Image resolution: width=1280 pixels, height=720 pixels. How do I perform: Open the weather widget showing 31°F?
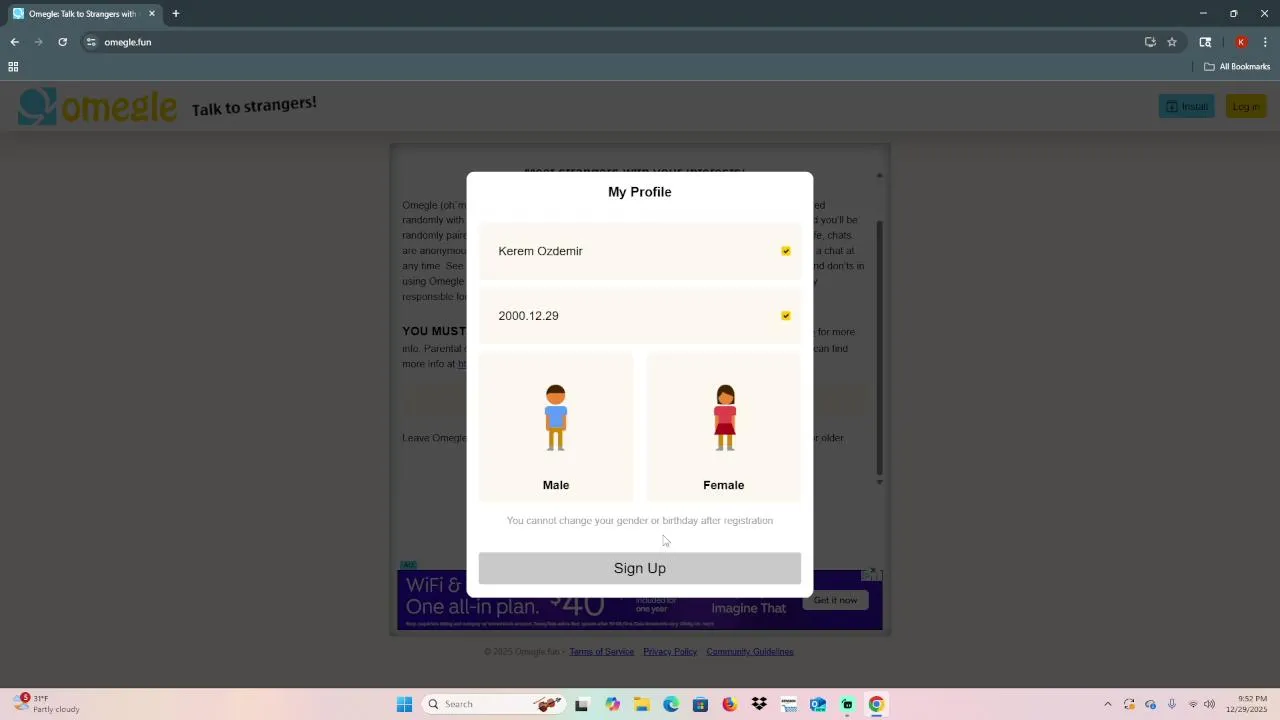[47, 704]
